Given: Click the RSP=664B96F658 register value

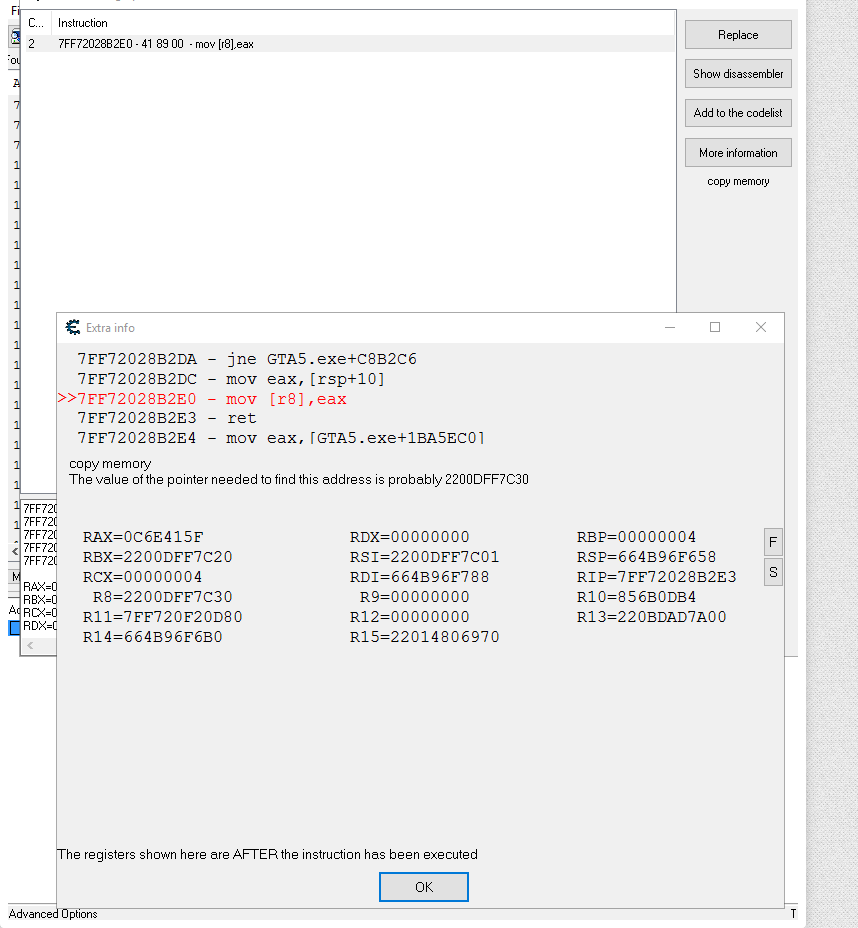Looking at the screenshot, I should coord(647,557).
